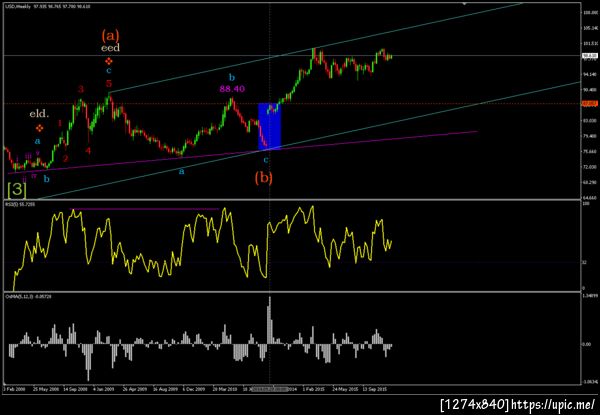600x415 pixels.
Task: Select the "eed" text label
Action: [110, 48]
